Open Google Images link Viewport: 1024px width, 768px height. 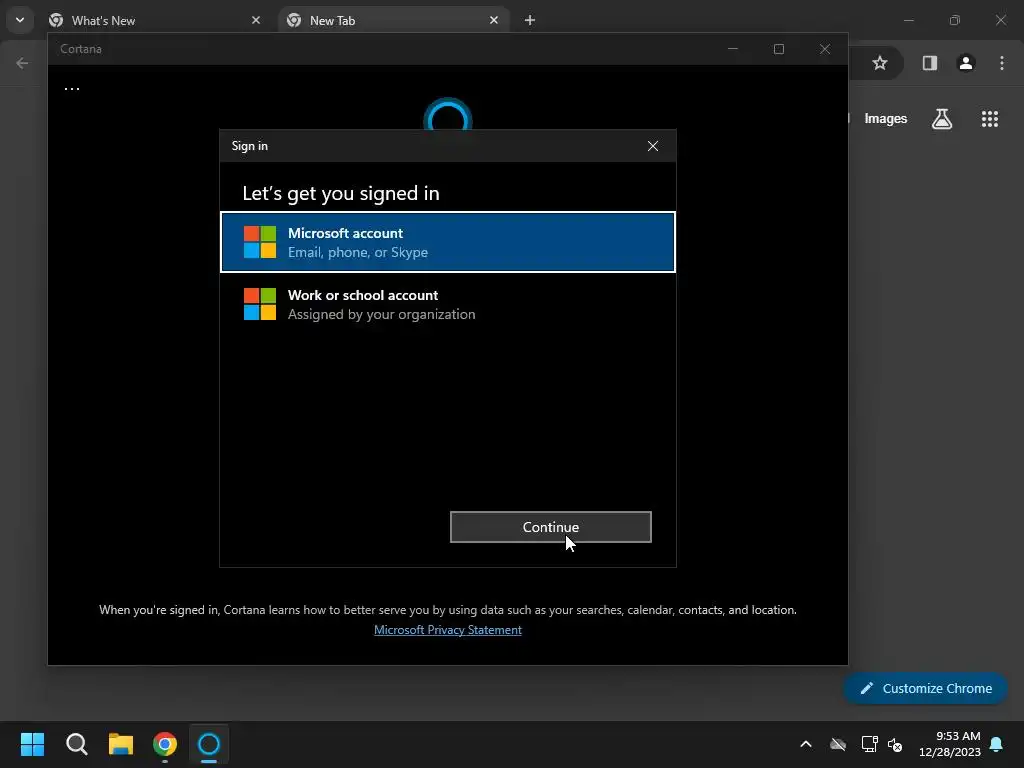pos(886,119)
